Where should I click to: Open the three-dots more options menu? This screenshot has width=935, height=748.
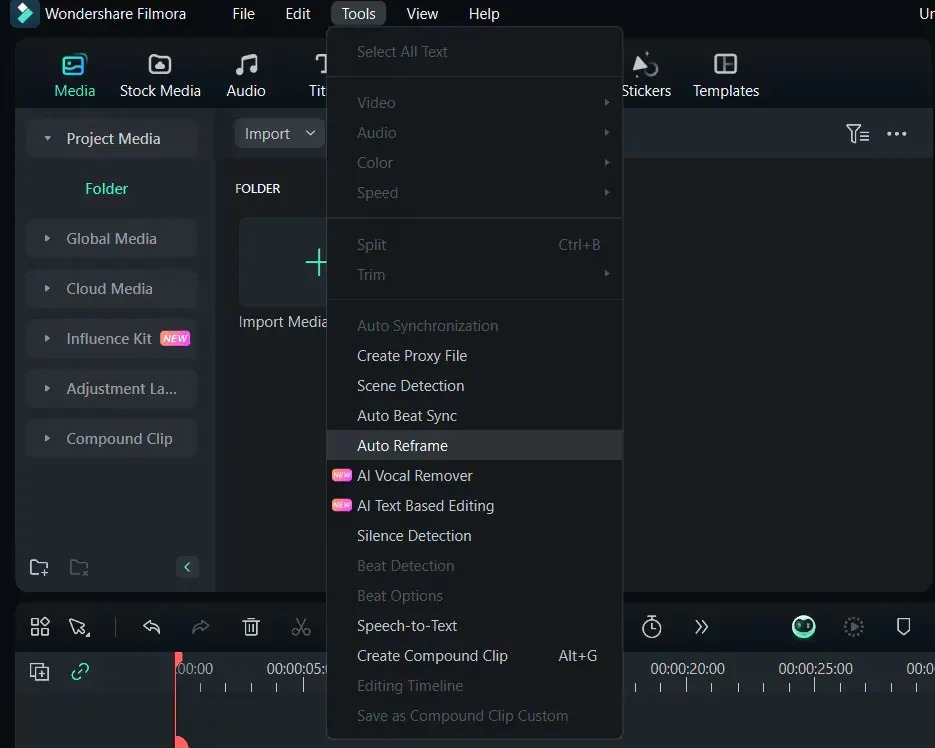pos(896,134)
